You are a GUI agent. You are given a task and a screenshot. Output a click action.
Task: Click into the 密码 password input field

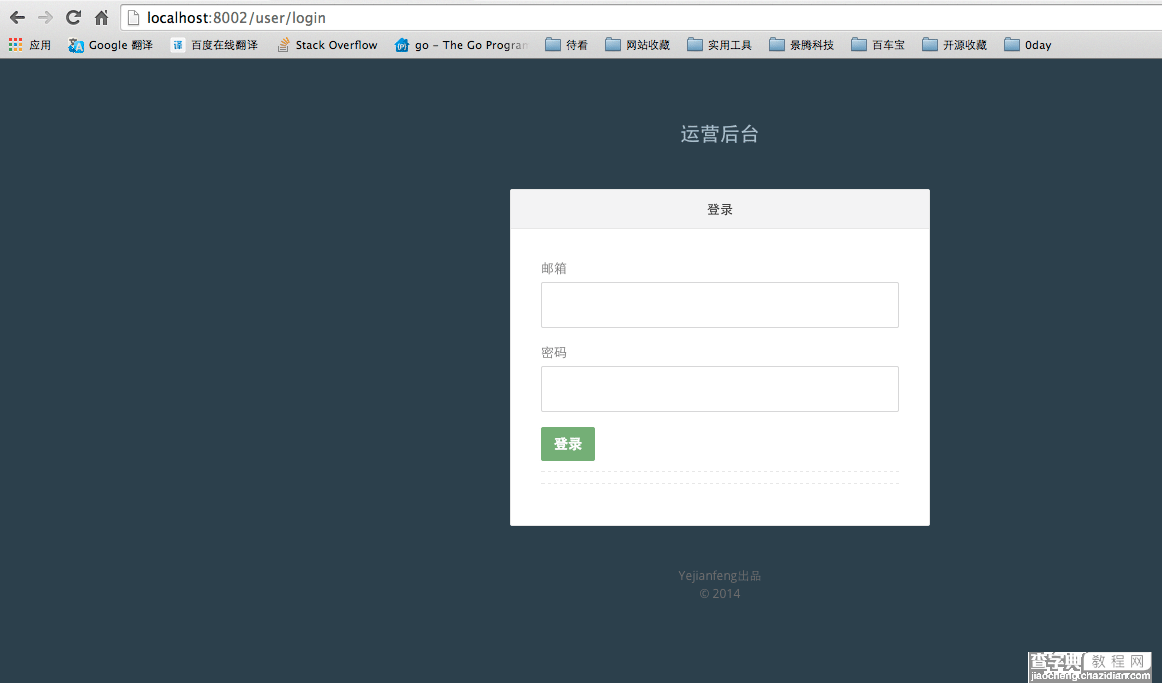pos(720,389)
